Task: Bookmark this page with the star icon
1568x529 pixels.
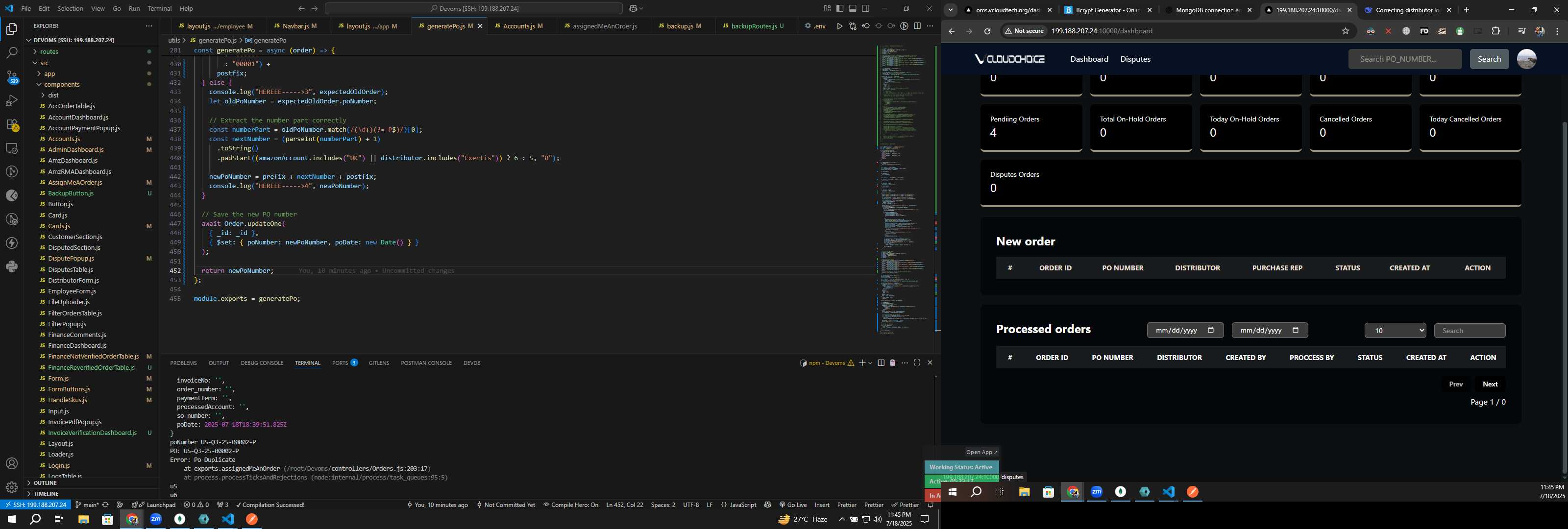Action: (1345, 31)
